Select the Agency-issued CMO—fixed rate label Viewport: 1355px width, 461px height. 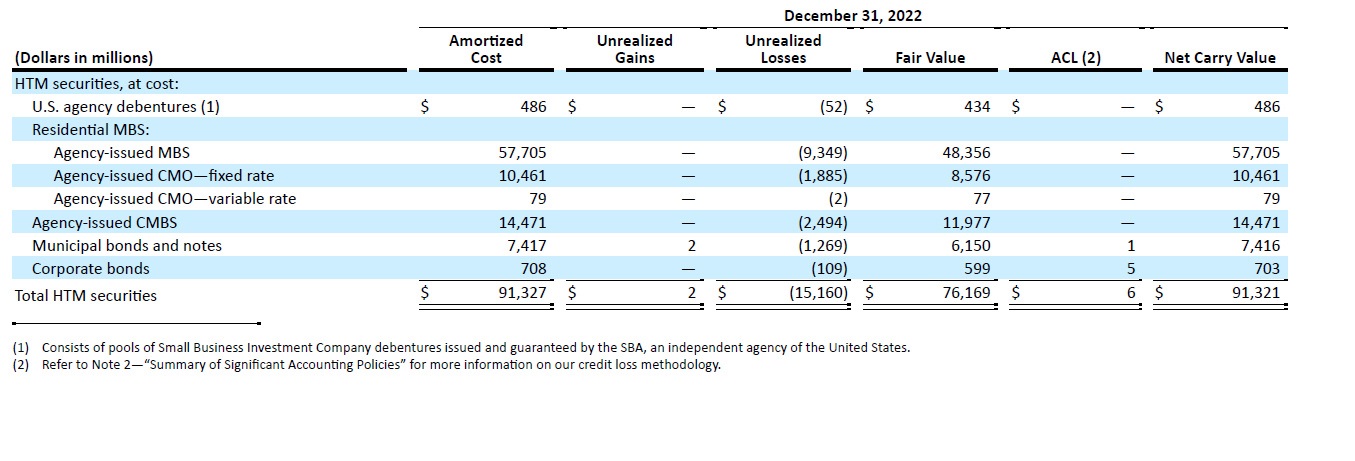[163, 176]
